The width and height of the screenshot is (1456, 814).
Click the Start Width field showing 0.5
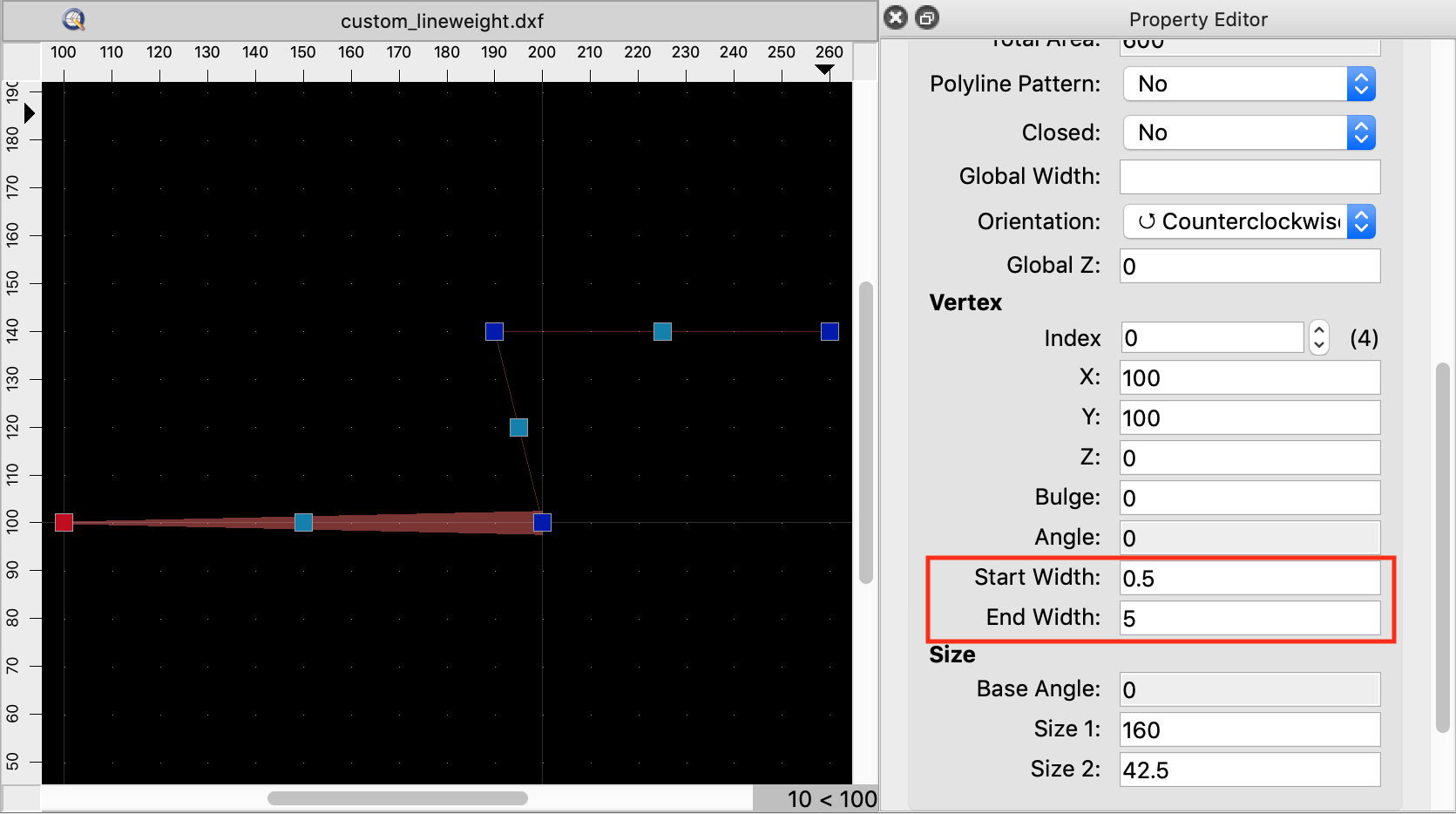1249,578
